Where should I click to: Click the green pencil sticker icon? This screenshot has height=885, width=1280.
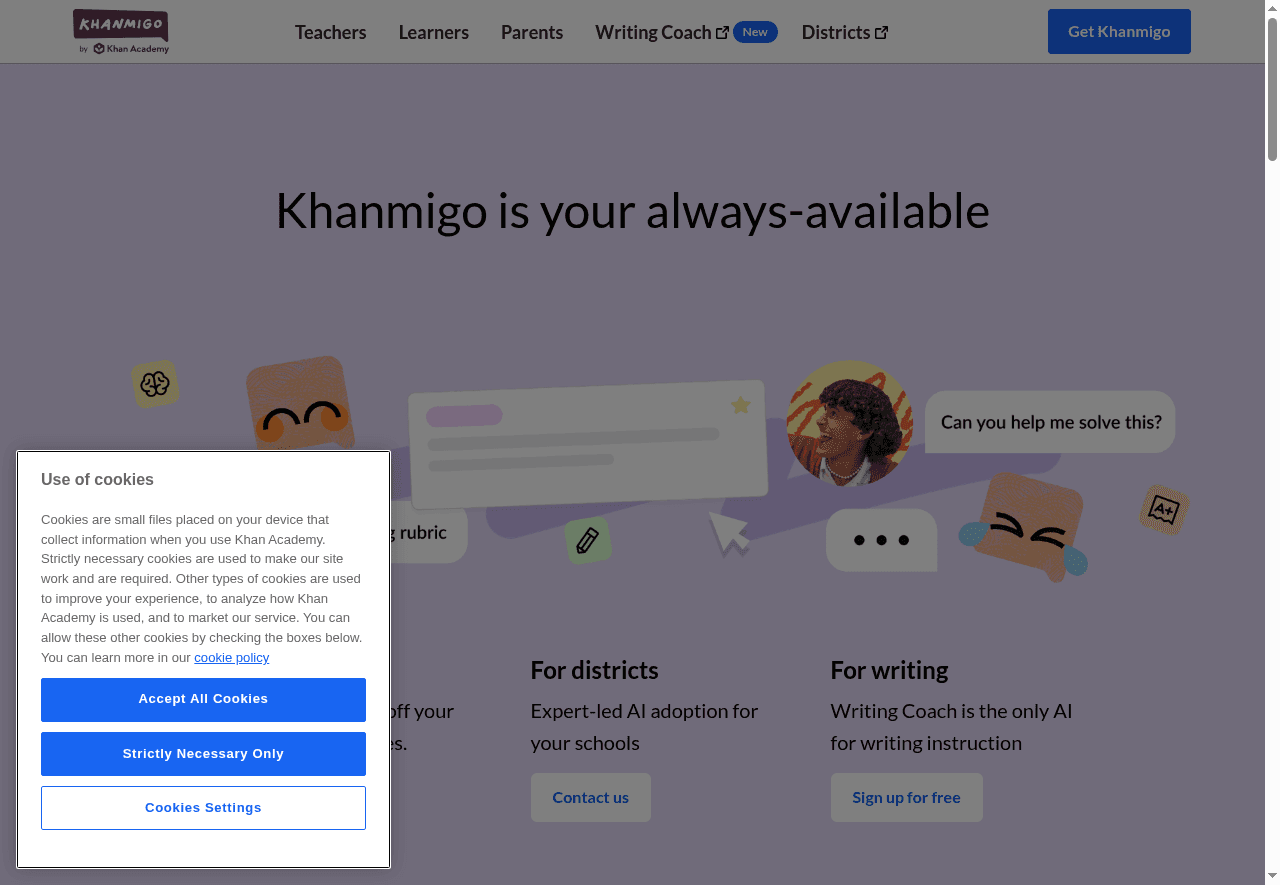pyautogui.click(x=588, y=540)
